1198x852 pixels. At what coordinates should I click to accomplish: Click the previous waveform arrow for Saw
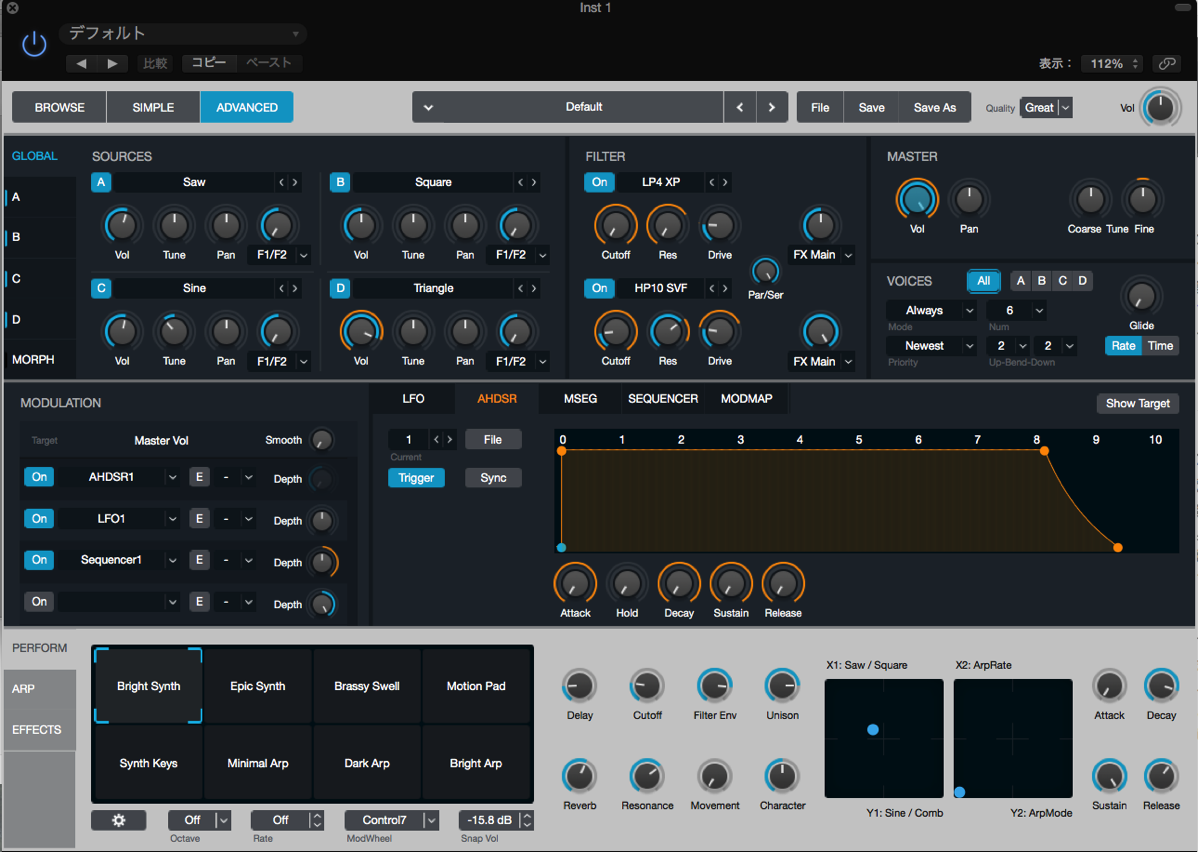tap(281, 182)
